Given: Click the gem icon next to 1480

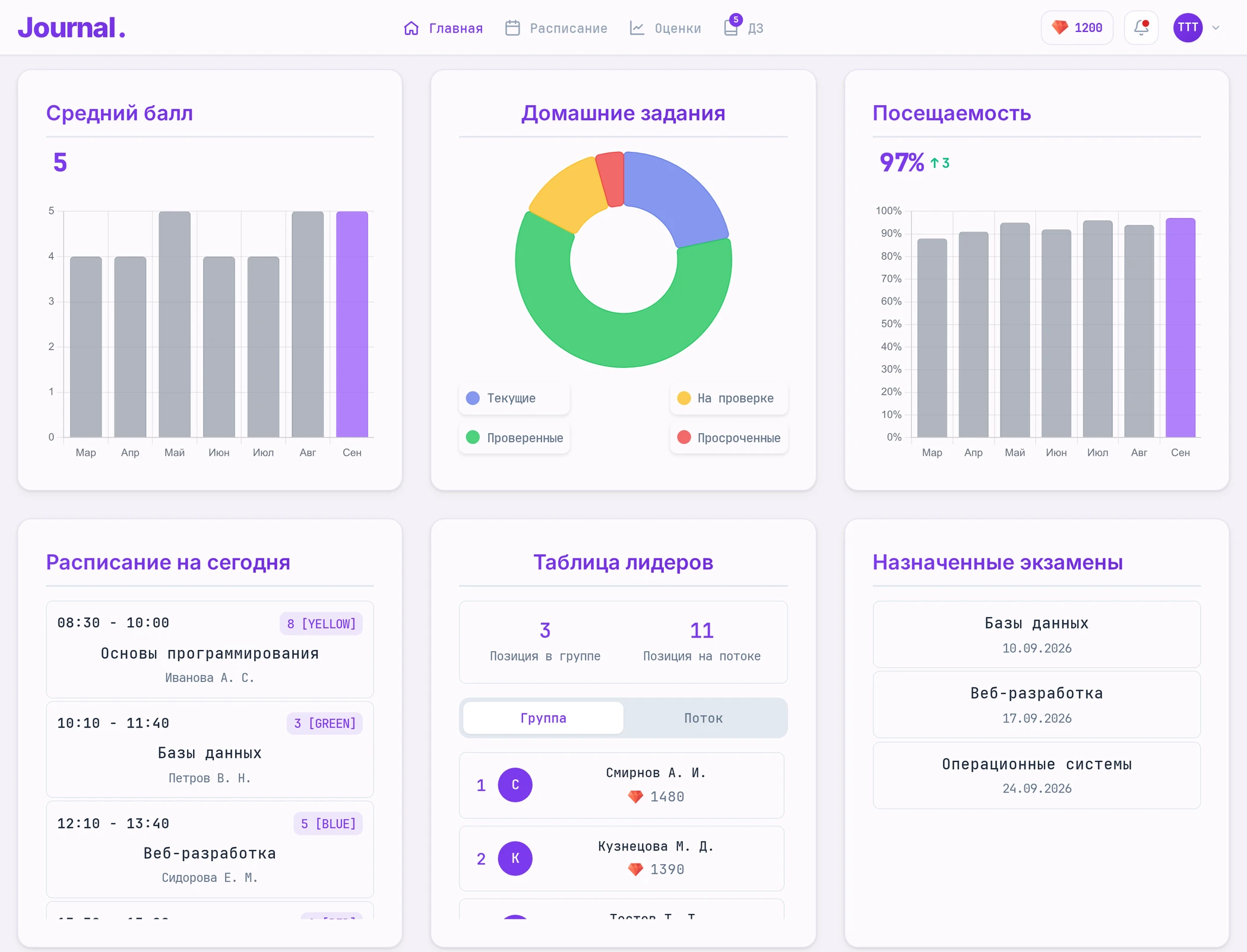Looking at the screenshot, I should 635,796.
